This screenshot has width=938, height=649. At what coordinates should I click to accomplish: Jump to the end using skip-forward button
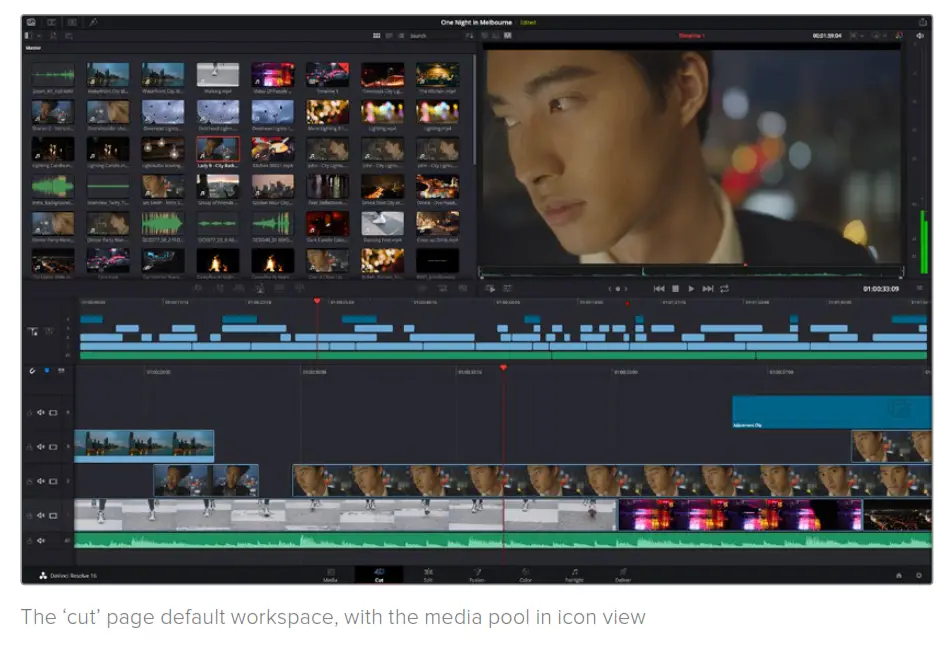[708, 289]
